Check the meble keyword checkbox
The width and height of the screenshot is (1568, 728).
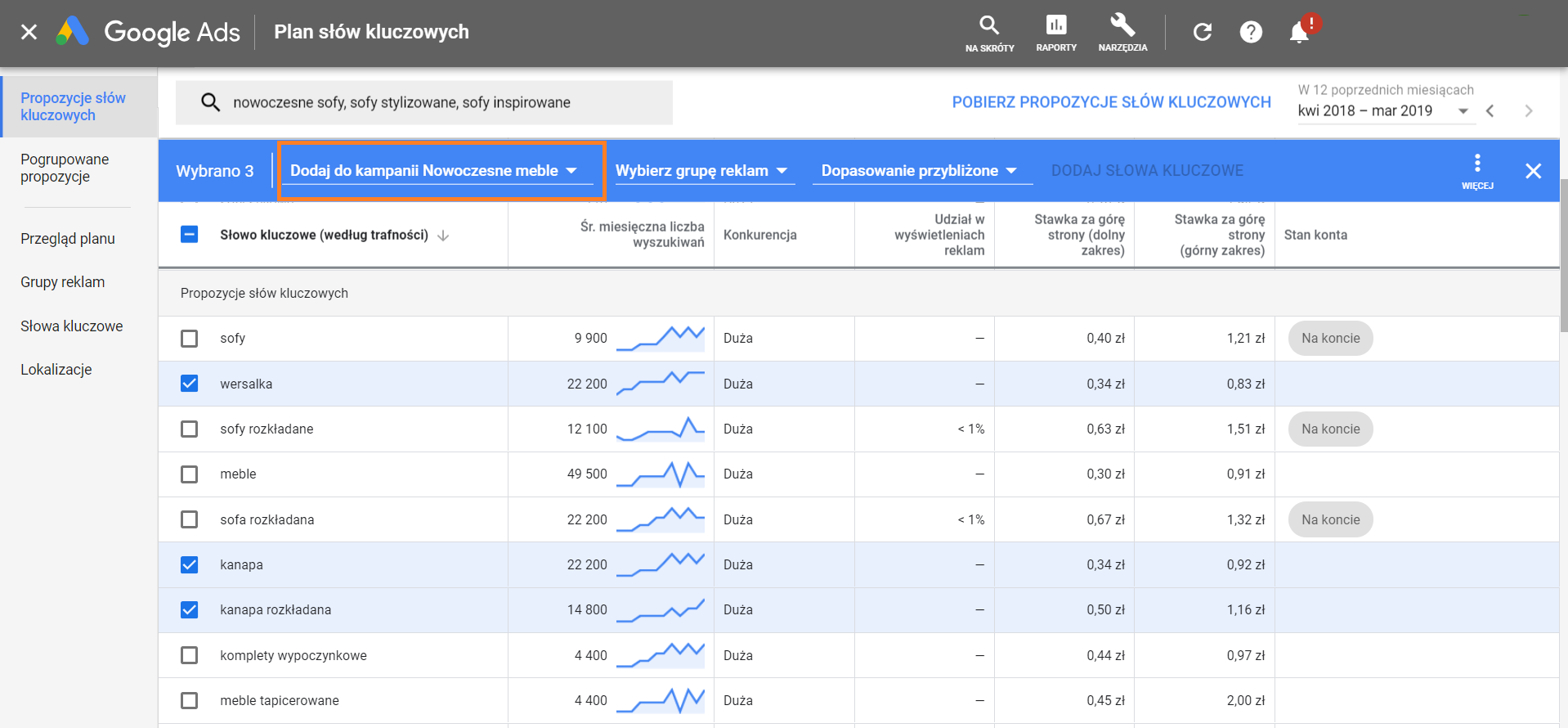tap(189, 474)
